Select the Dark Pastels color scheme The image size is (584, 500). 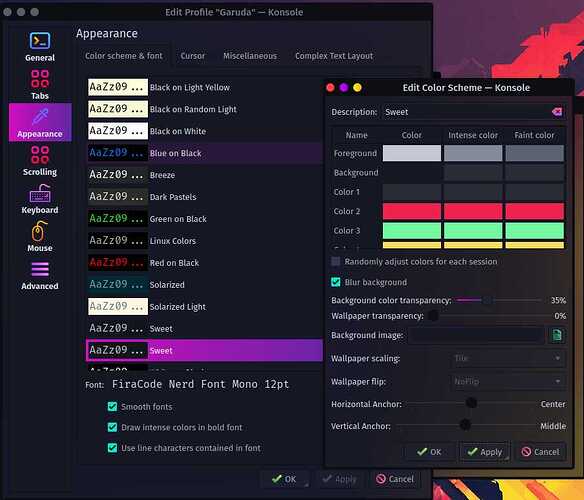(205, 197)
